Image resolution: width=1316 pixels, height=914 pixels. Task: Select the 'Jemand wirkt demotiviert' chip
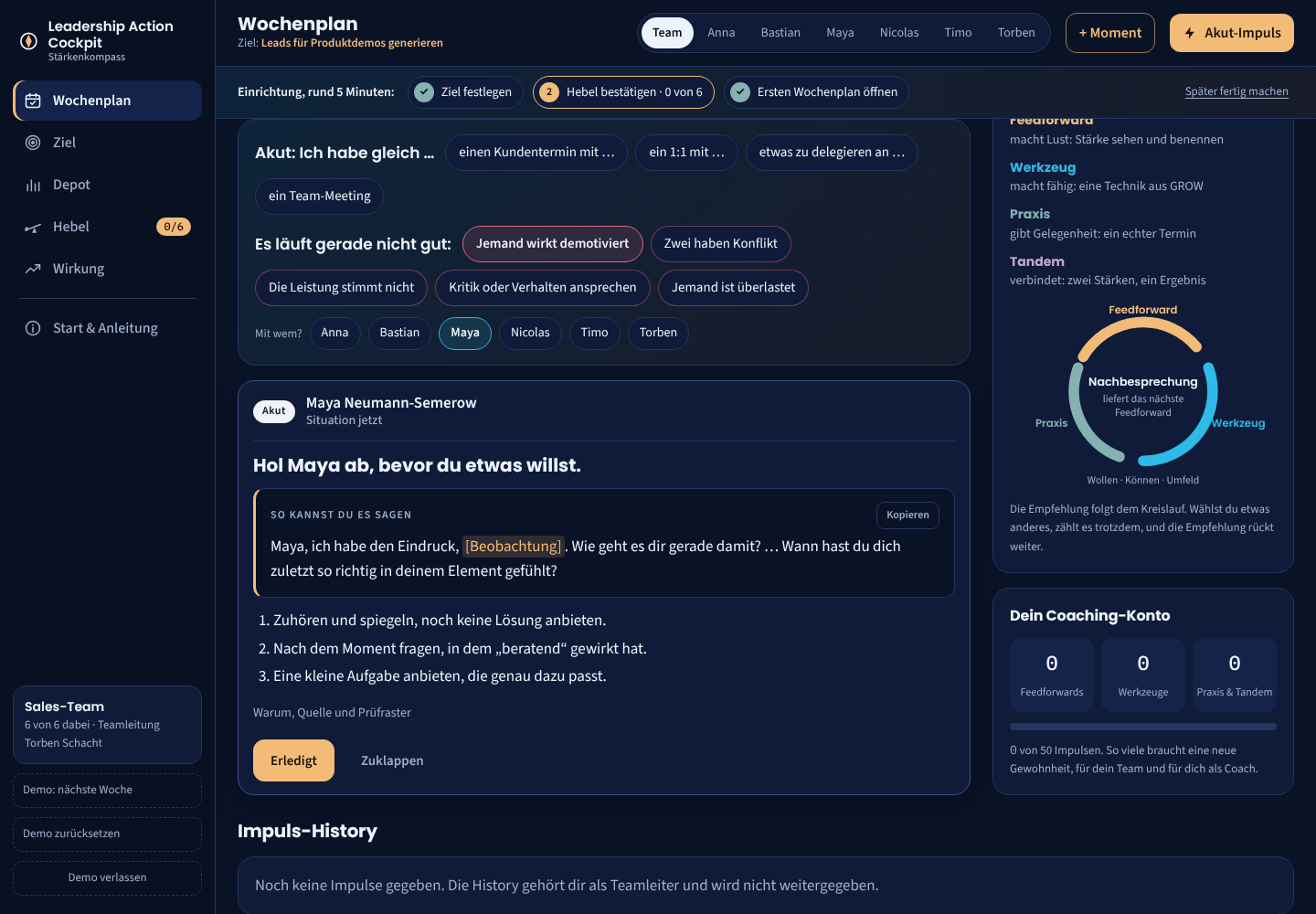click(x=552, y=244)
